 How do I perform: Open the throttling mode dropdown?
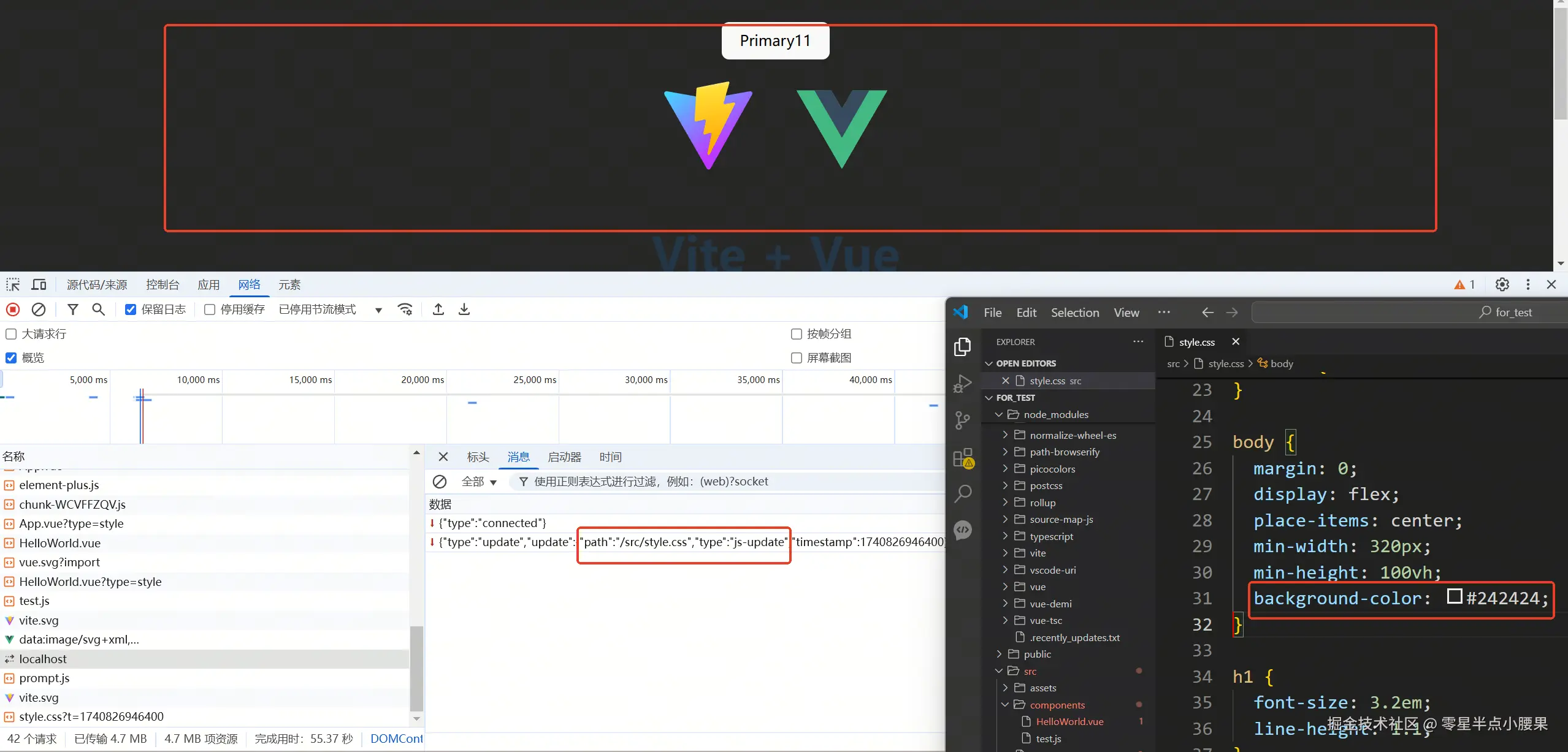(x=330, y=310)
